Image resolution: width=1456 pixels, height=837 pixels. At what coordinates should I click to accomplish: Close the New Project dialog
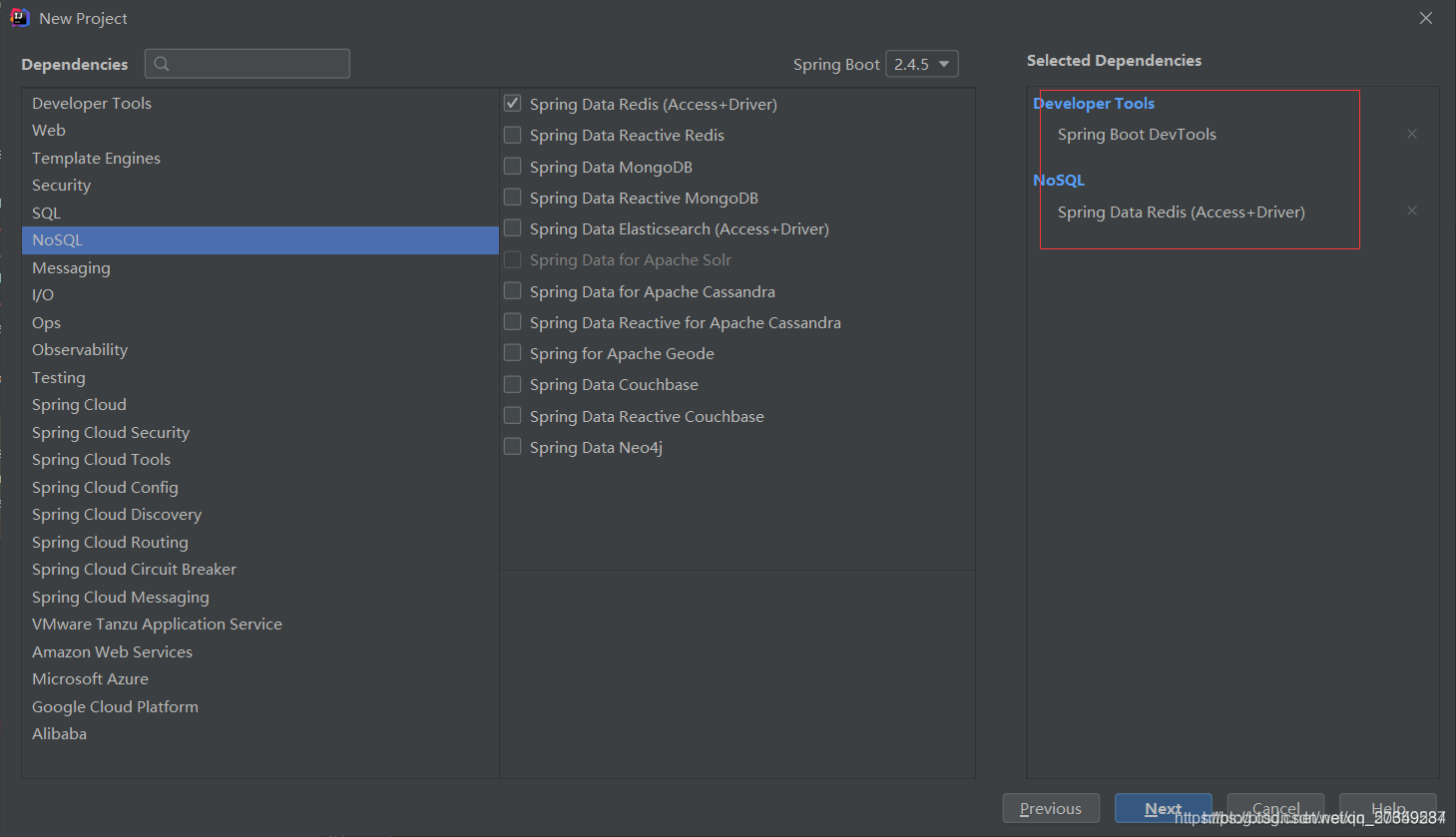pyautogui.click(x=1426, y=18)
